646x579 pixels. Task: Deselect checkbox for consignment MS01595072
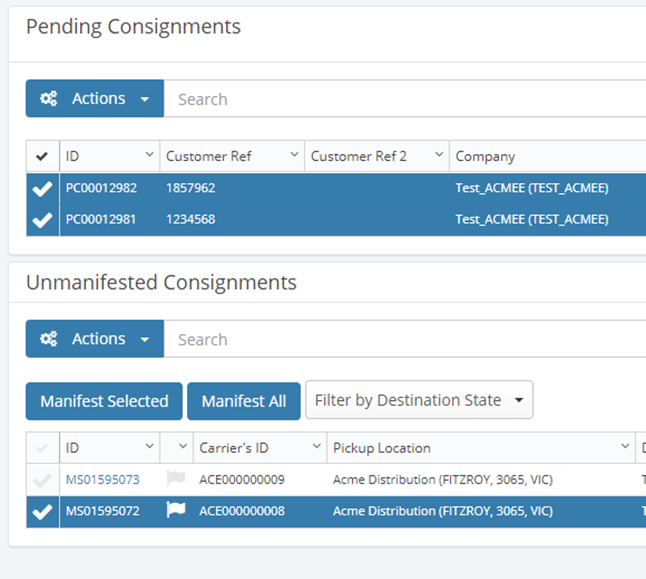click(42, 512)
